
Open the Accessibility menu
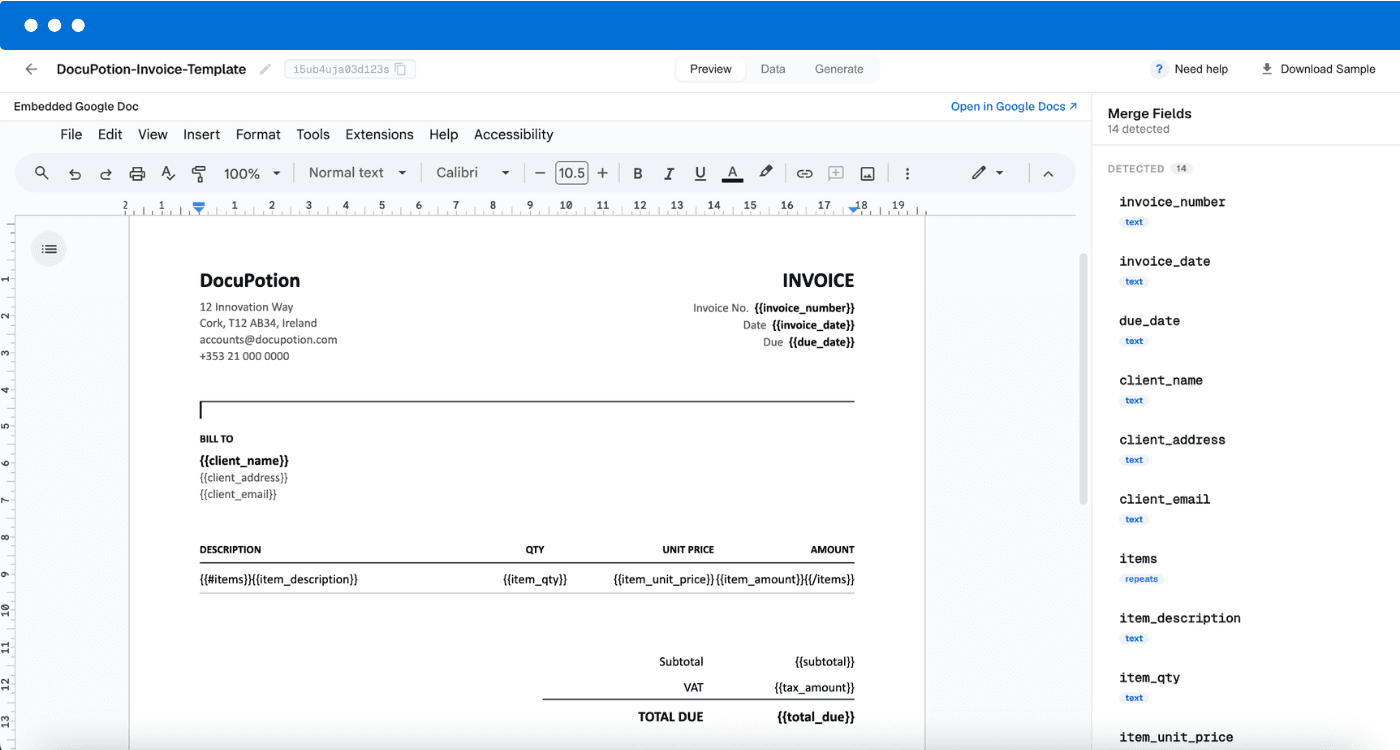pos(514,134)
